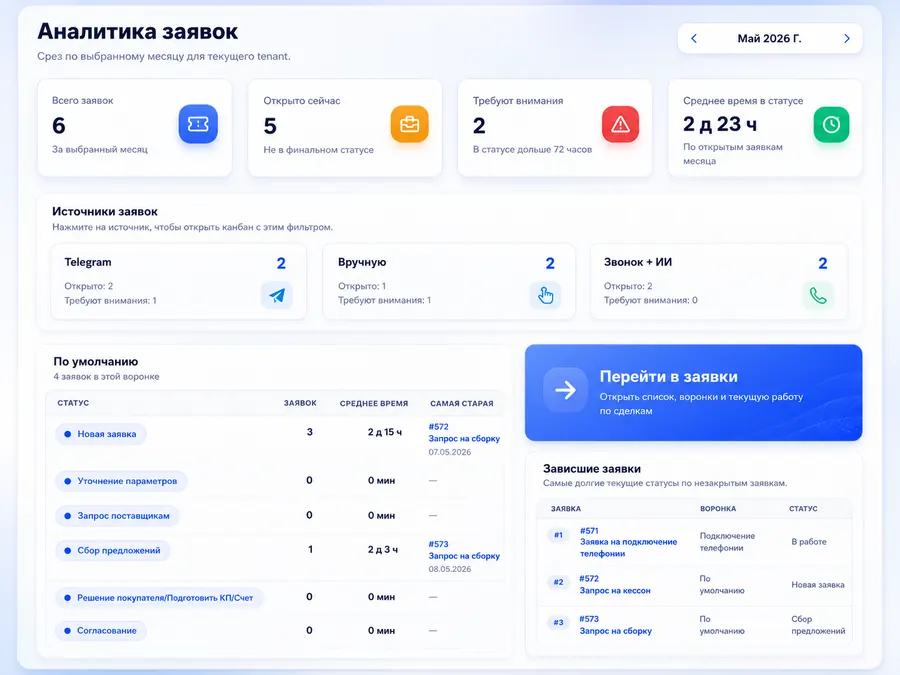Open Перейти в заявки banner

click(693, 393)
